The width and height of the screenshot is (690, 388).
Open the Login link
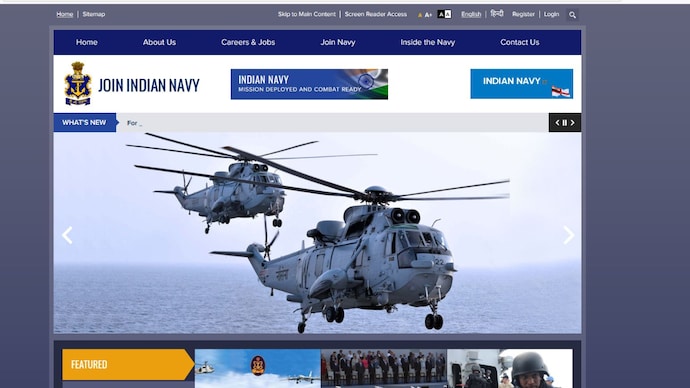click(551, 14)
